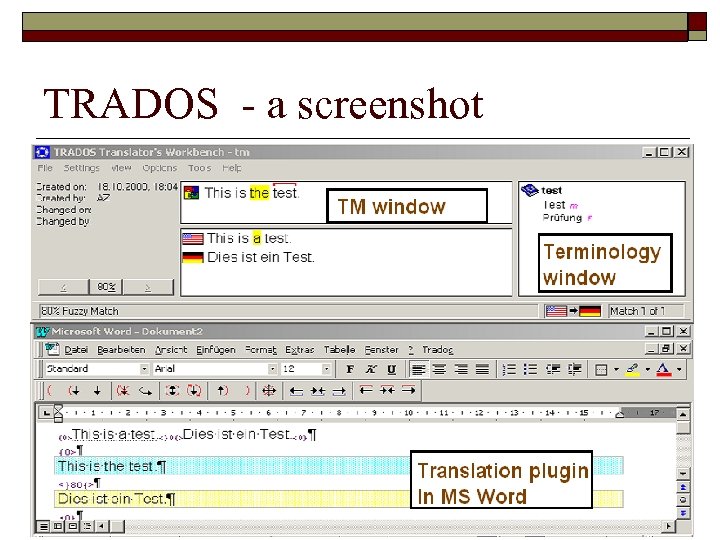The width and height of the screenshot is (720, 540).
Task: Click the previous match '<' button in Workbench
Action: tap(63, 287)
